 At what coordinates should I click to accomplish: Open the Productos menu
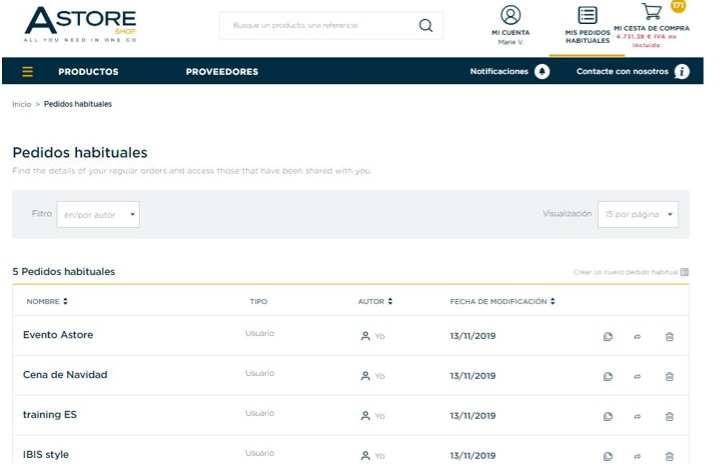[88, 72]
